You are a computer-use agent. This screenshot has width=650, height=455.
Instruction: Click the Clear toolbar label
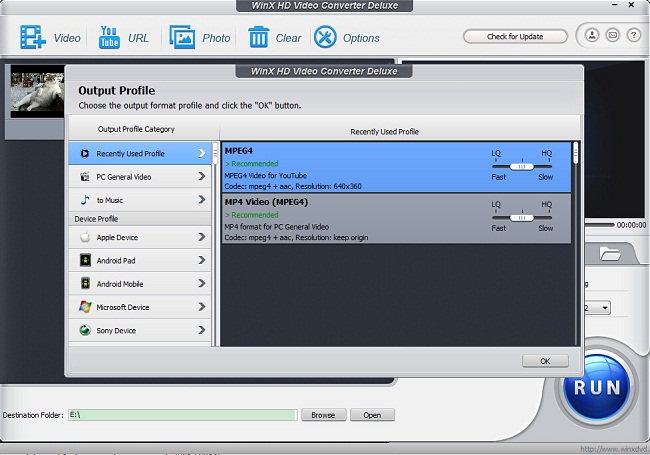click(x=288, y=38)
